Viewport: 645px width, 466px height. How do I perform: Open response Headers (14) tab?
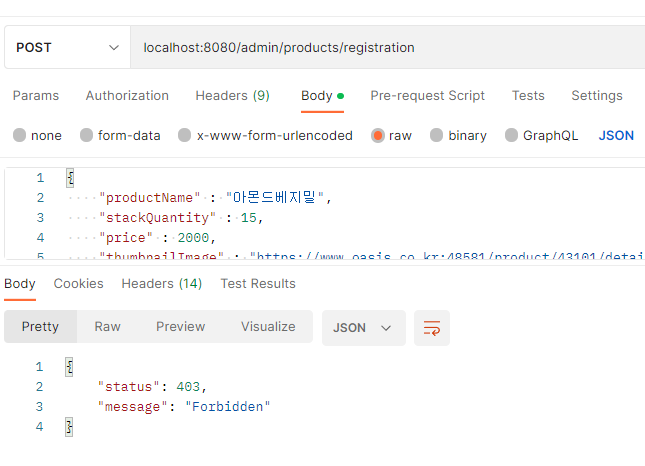162,284
